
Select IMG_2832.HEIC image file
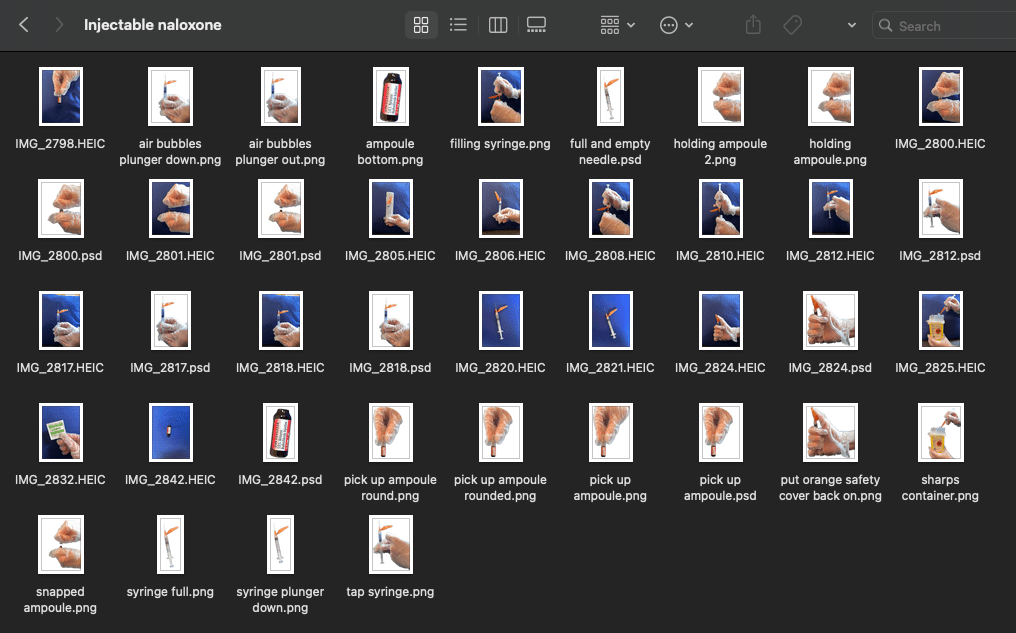pyautogui.click(x=60, y=432)
